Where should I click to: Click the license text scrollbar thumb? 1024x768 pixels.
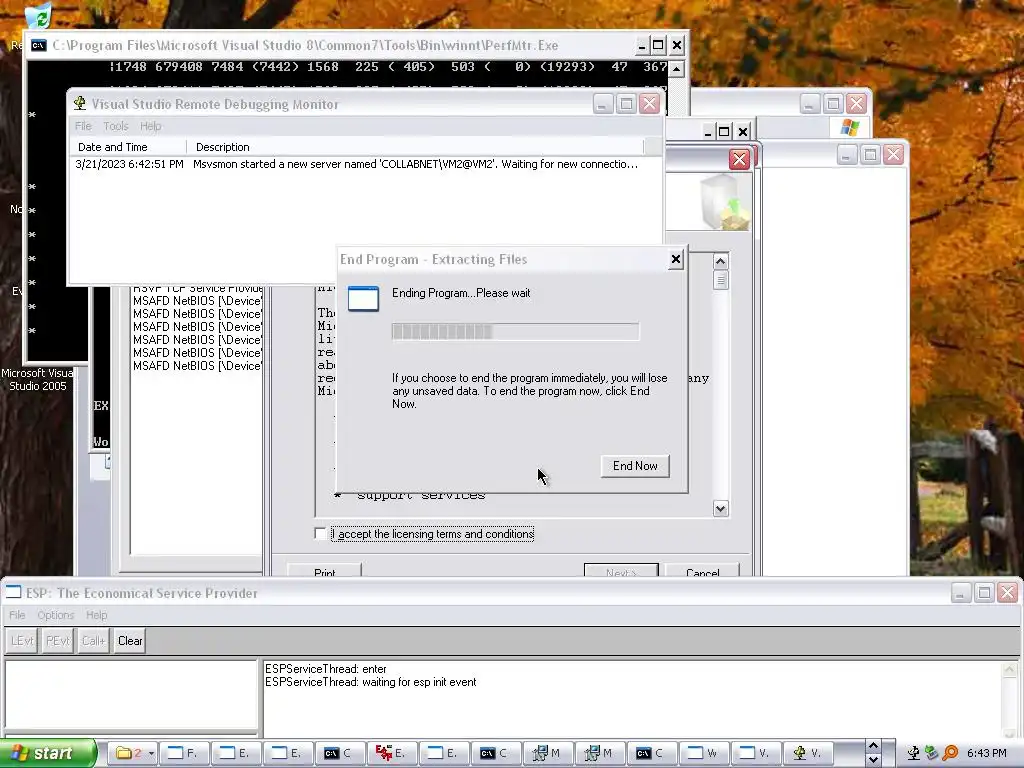pos(720,280)
